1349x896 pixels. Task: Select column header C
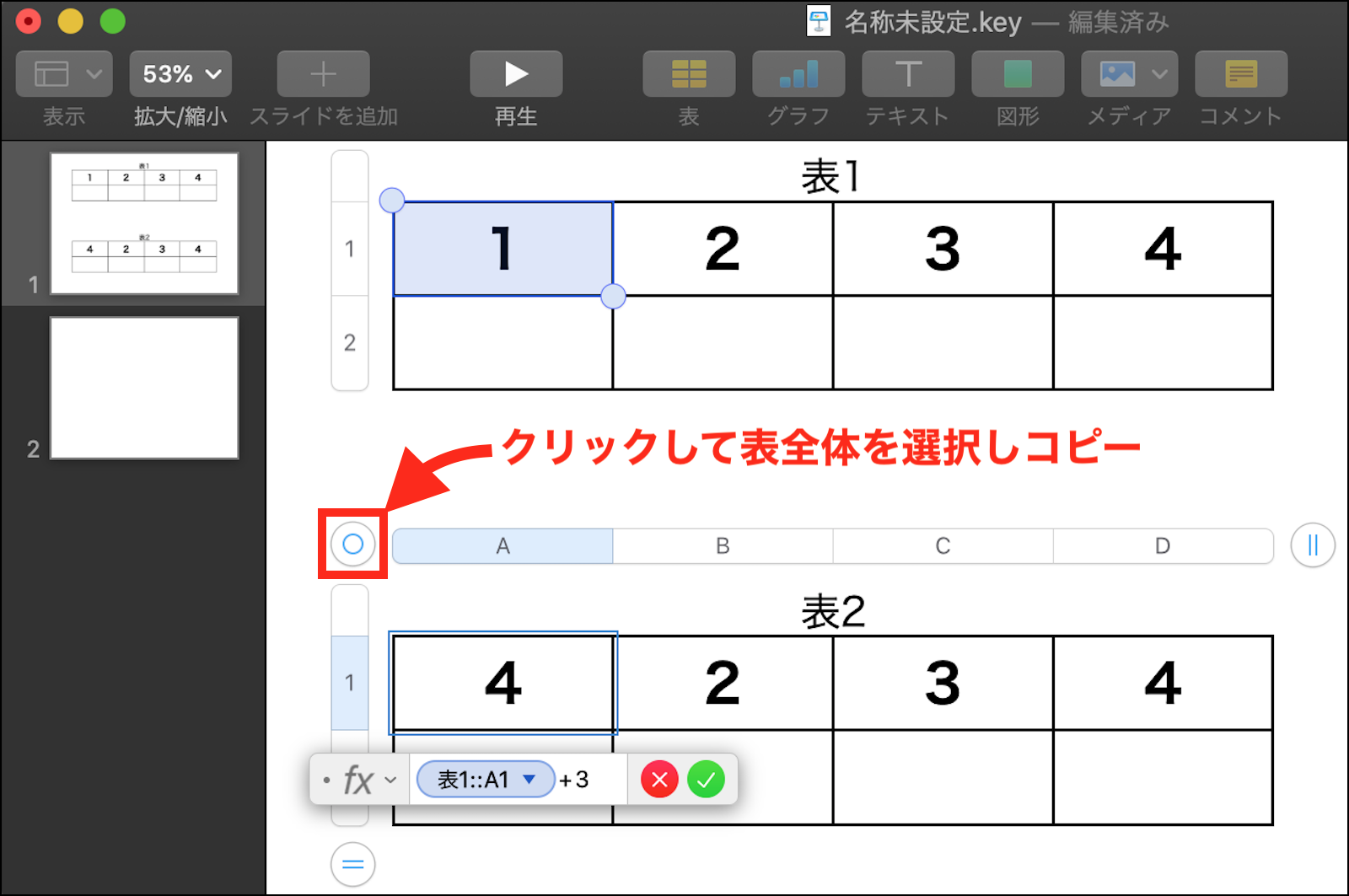(x=943, y=546)
